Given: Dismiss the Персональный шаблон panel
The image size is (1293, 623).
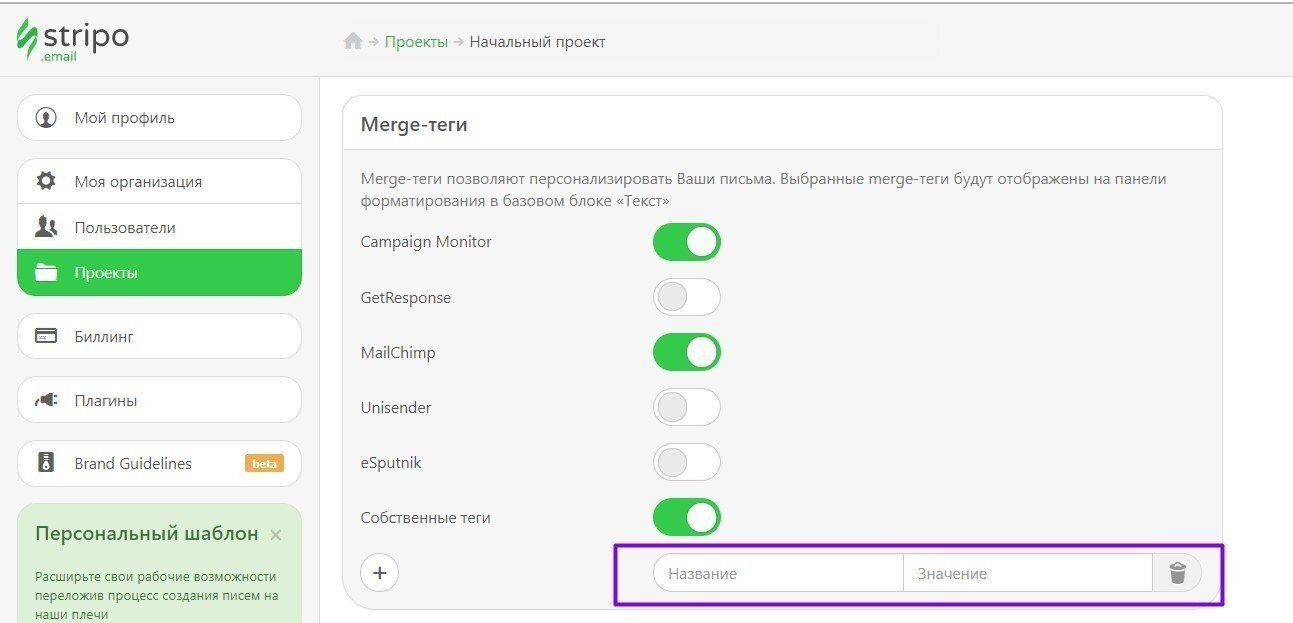Looking at the screenshot, I should pos(276,534).
